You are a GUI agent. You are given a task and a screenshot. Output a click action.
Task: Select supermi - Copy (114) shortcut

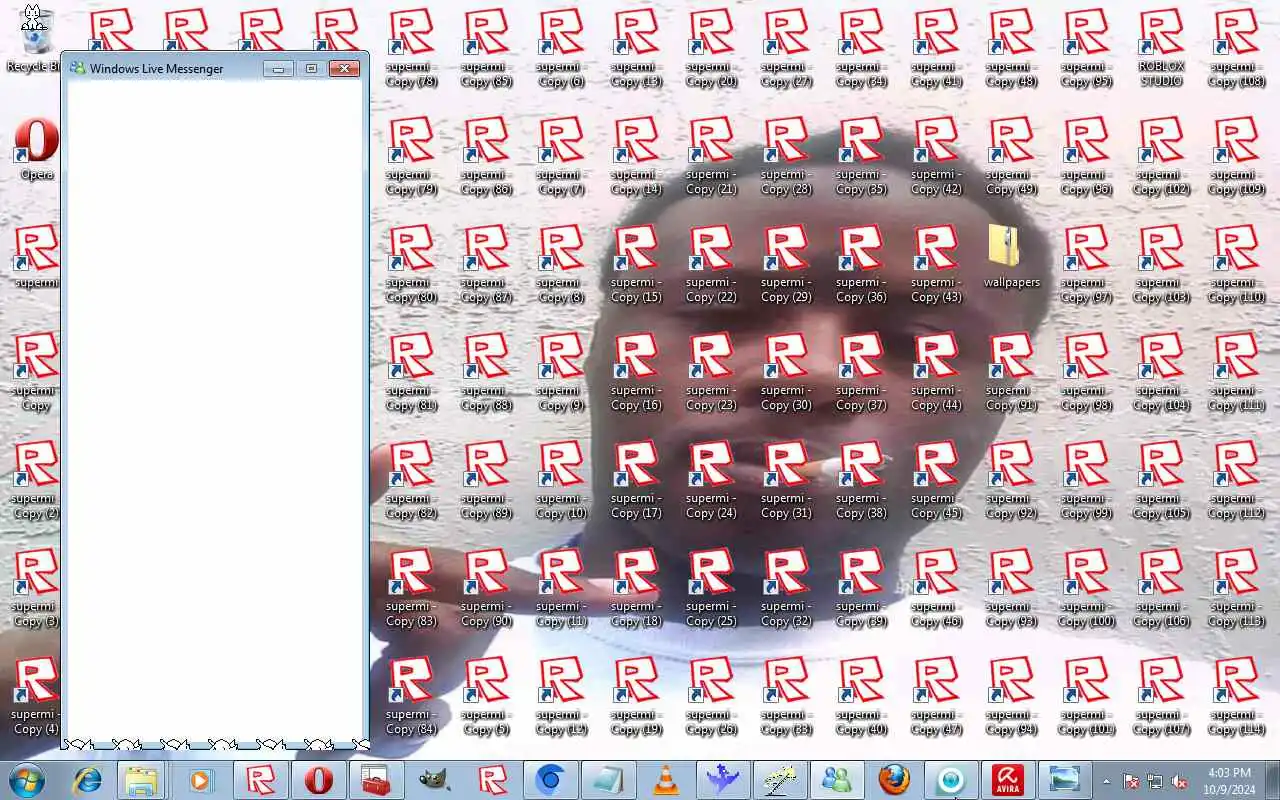pyautogui.click(x=1237, y=695)
